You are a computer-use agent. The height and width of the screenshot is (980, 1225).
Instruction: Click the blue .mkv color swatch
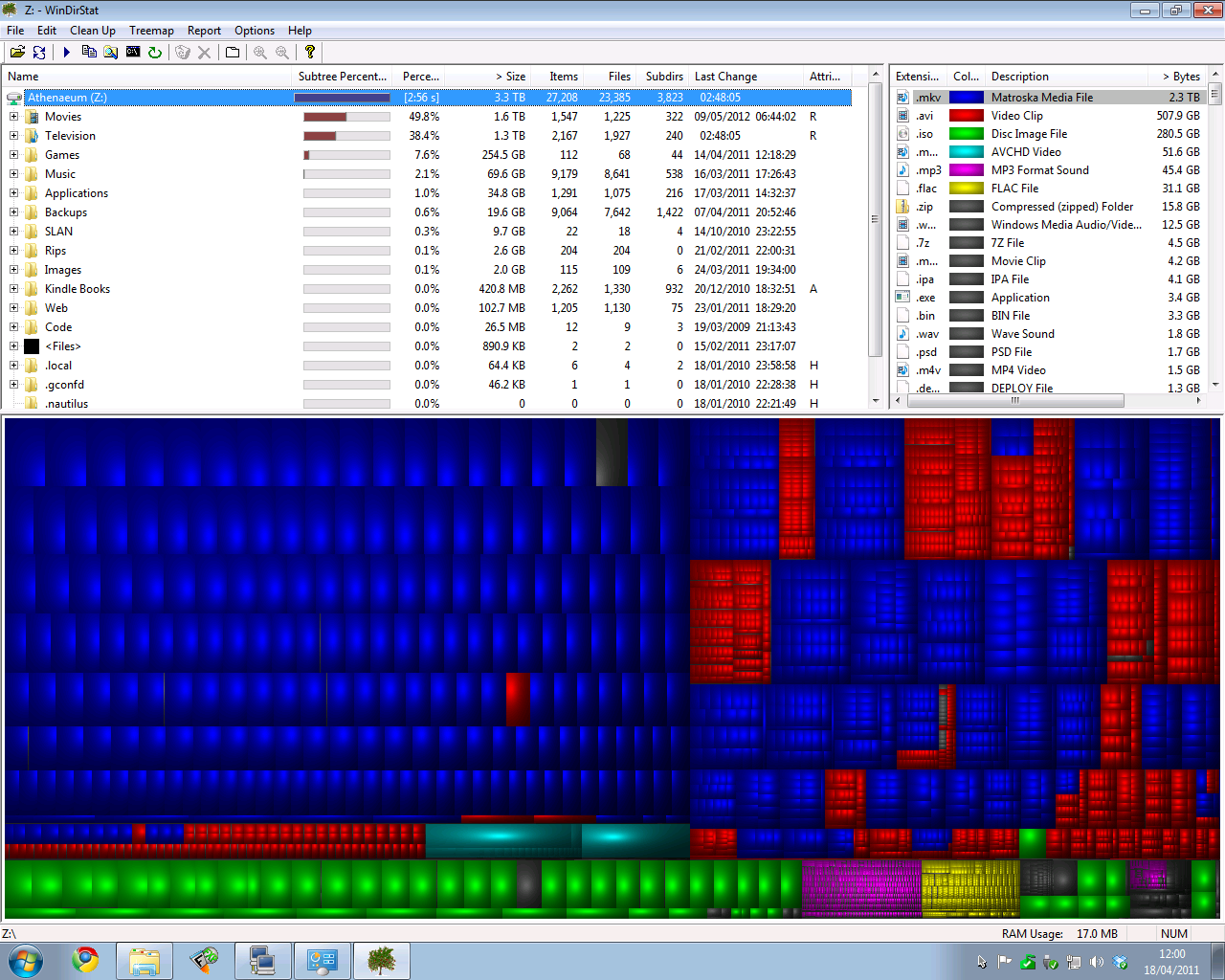point(967,98)
